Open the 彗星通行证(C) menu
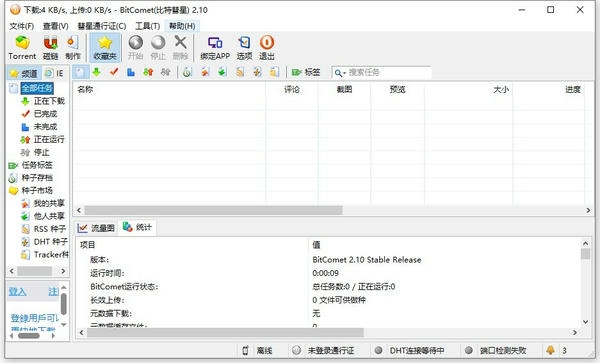Viewport: 600px width, 363px height. pyautogui.click(x=102, y=26)
